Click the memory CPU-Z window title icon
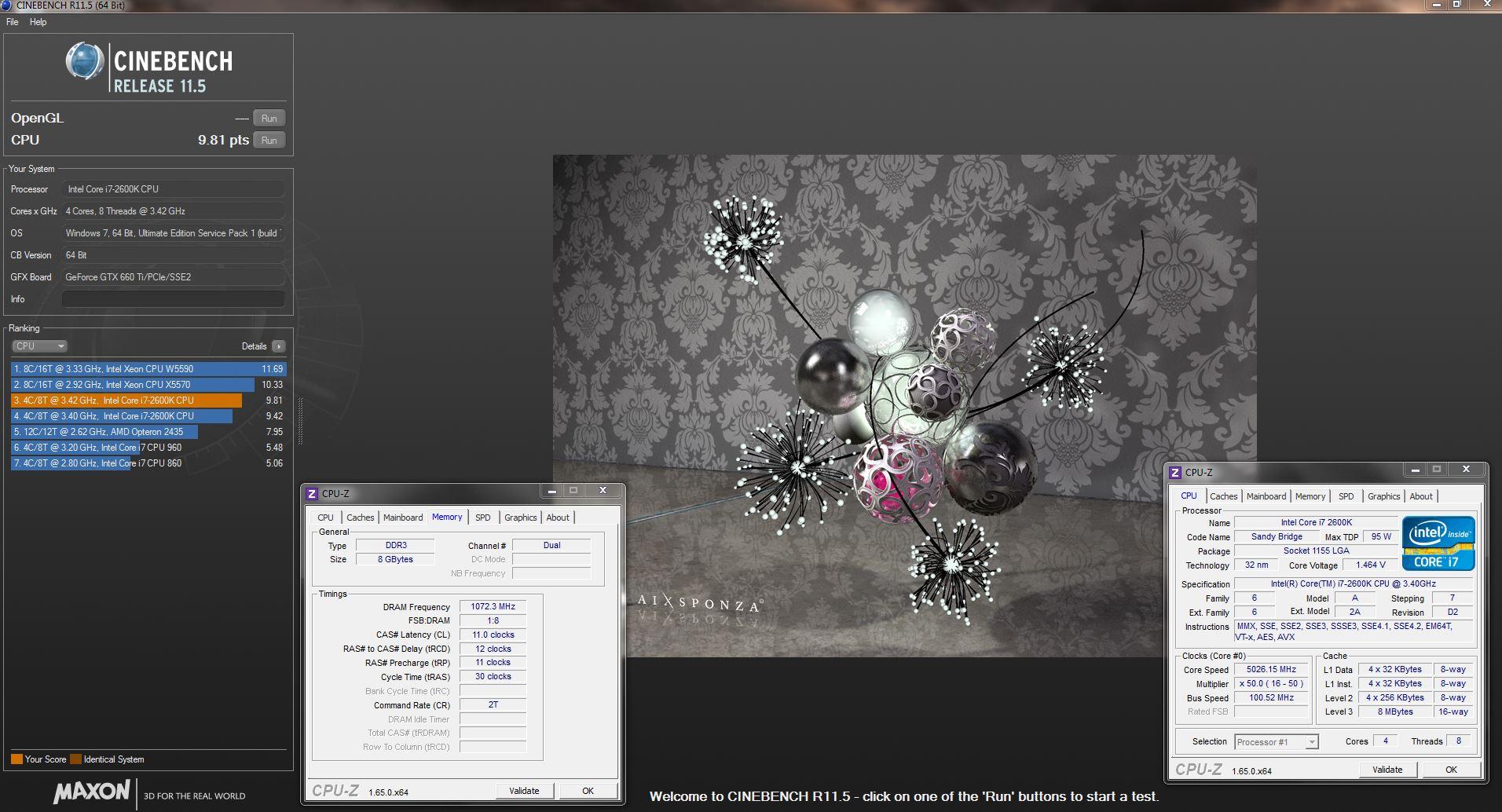Screen dimensions: 1502x812 tap(312, 494)
